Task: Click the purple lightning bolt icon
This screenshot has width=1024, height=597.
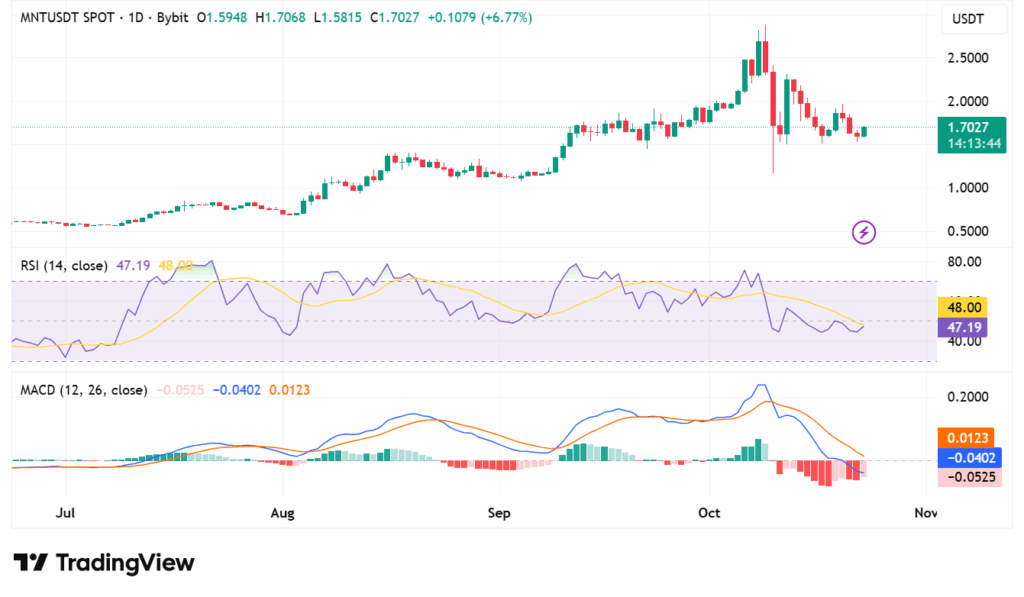Action: point(864,232)
